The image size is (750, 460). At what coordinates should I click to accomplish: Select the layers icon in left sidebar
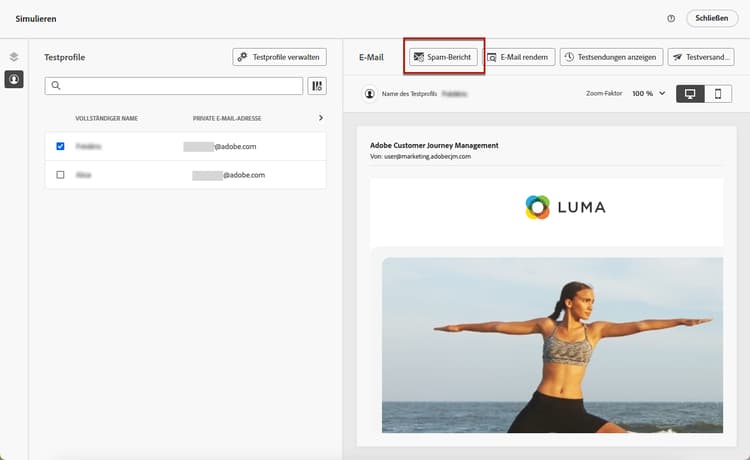[x=14, y=57]
